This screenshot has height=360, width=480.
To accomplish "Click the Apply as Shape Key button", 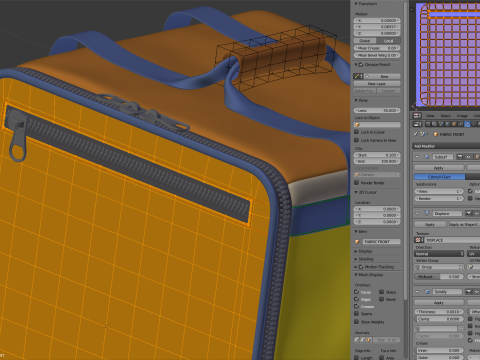I will 465,225.
